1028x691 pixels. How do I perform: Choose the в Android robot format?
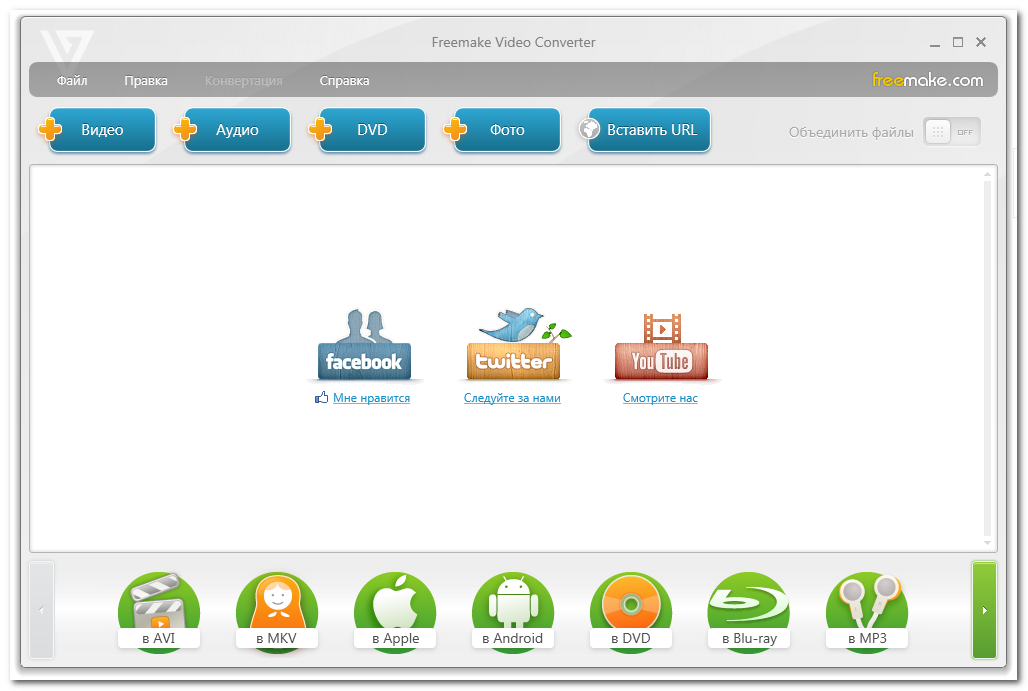point(513,611)
